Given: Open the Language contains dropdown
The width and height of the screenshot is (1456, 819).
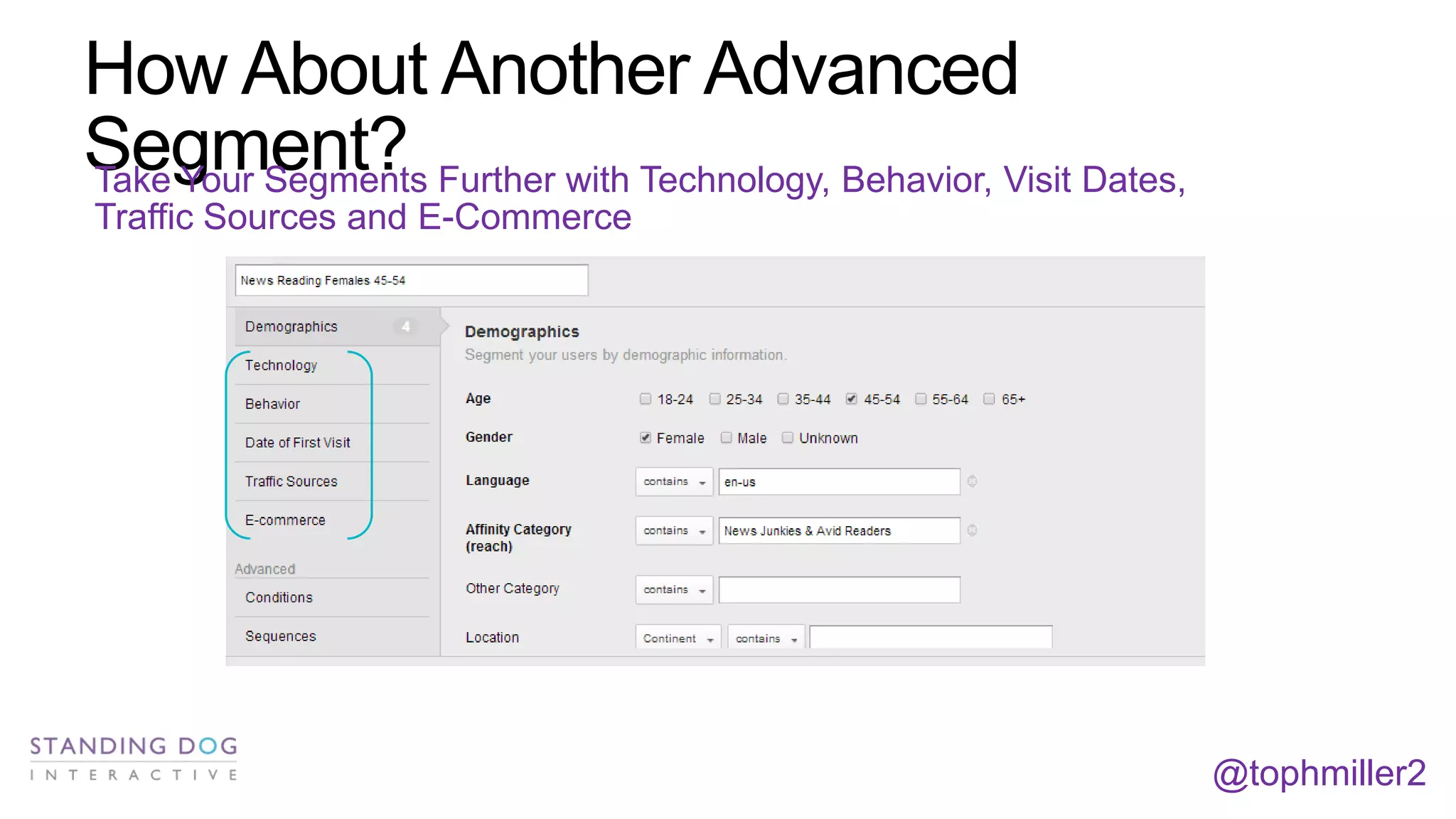Looking at the screenshot, I should coord(674,481).
